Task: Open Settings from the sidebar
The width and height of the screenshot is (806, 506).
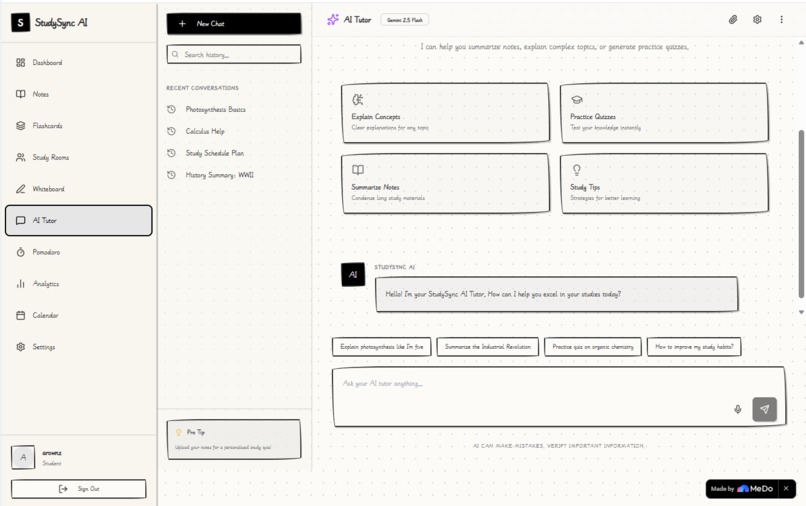Action: pos(79,347)
